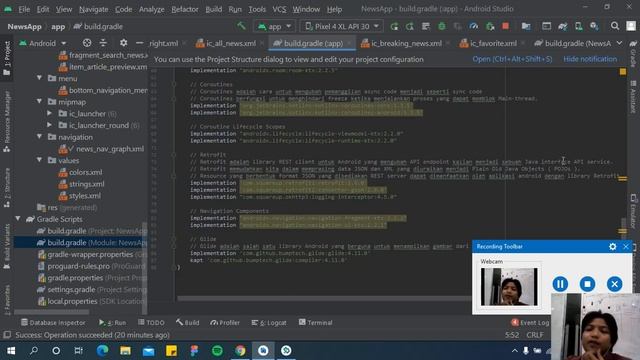Select proguard-rules.pro file

tap(92, 266)
